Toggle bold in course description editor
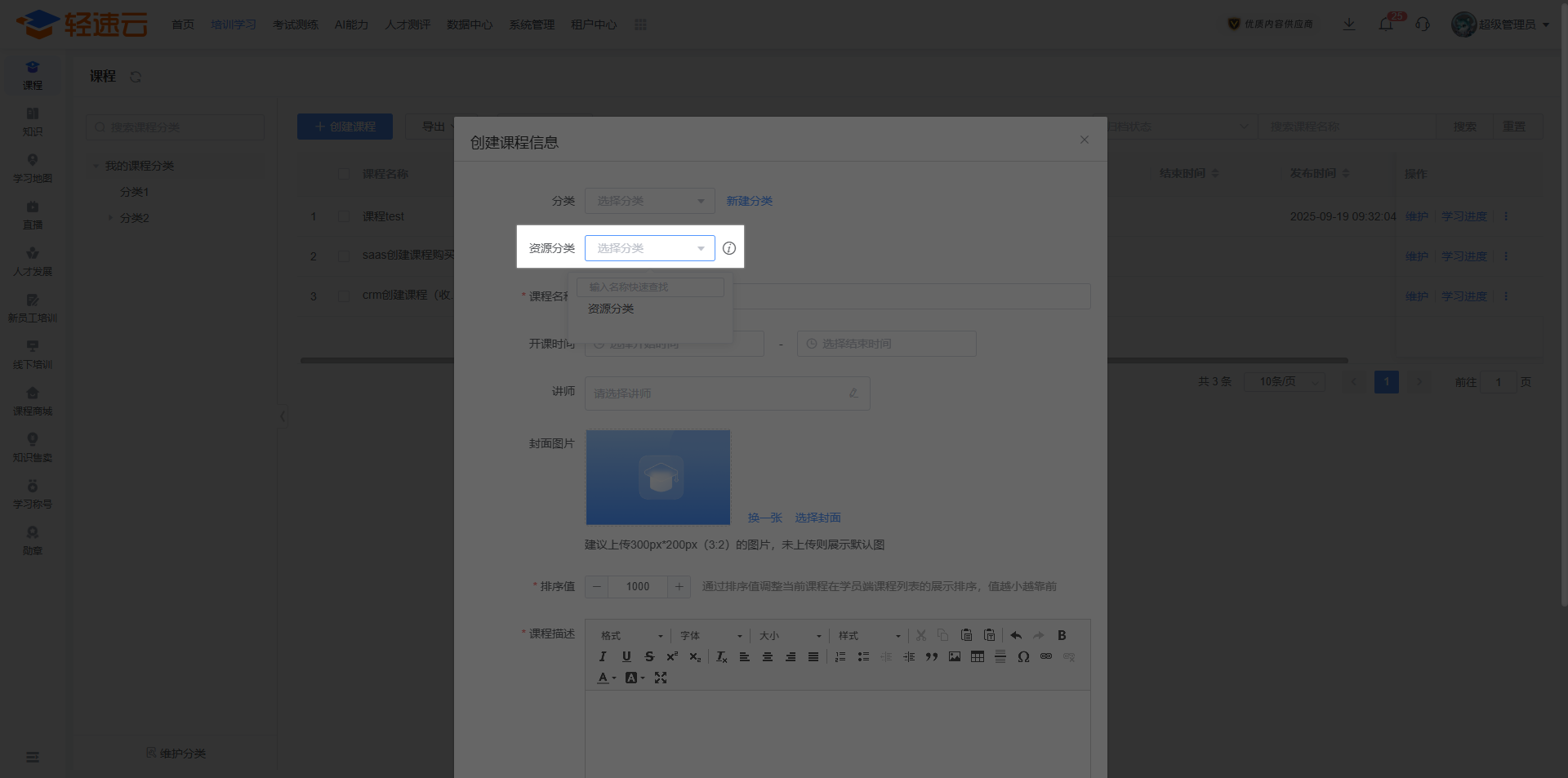The height and width of the screenshot is (778, 1568). (1062, 635)
